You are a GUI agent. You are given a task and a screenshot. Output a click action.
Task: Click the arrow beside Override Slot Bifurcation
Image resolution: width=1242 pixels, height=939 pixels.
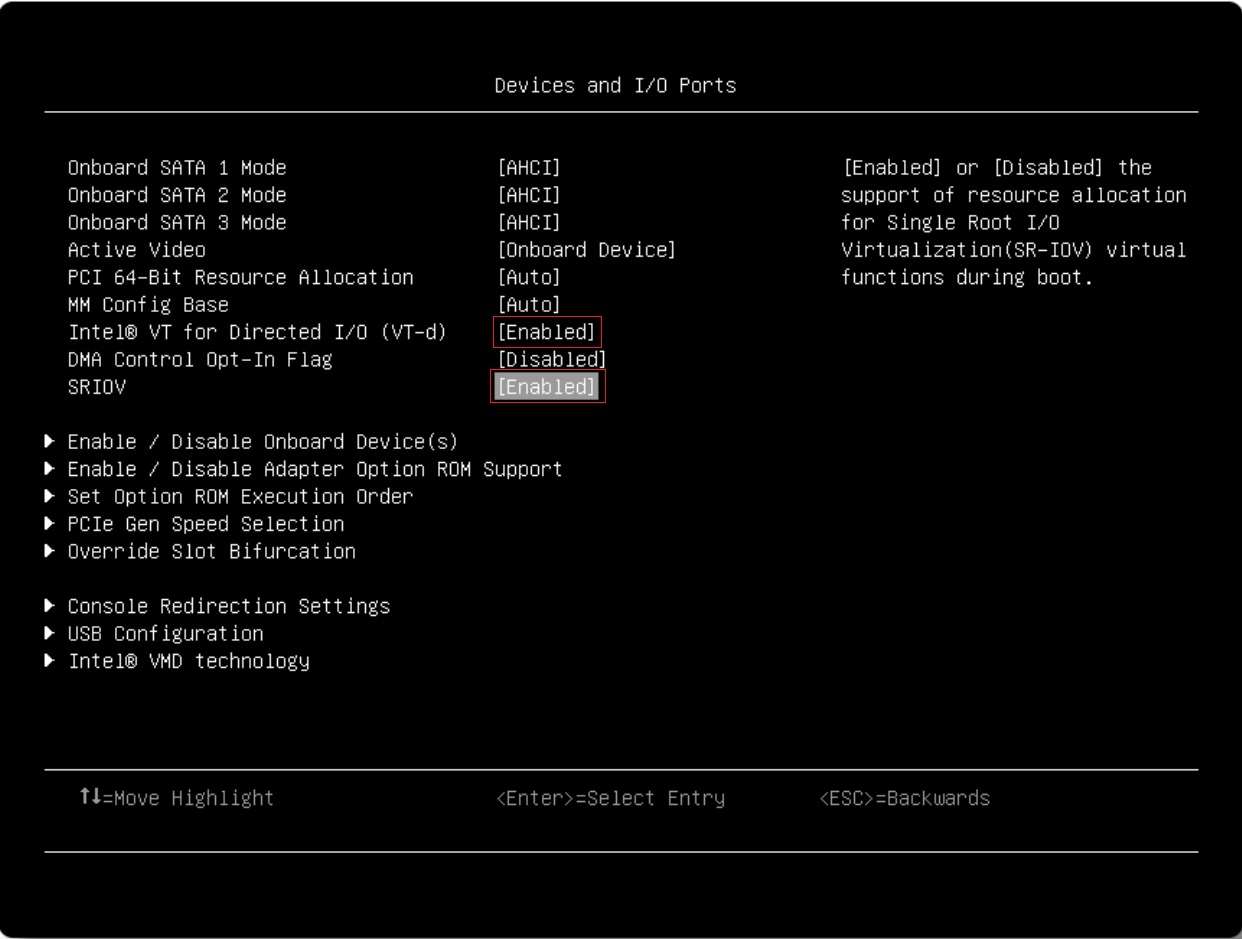[x=51, y=552]
